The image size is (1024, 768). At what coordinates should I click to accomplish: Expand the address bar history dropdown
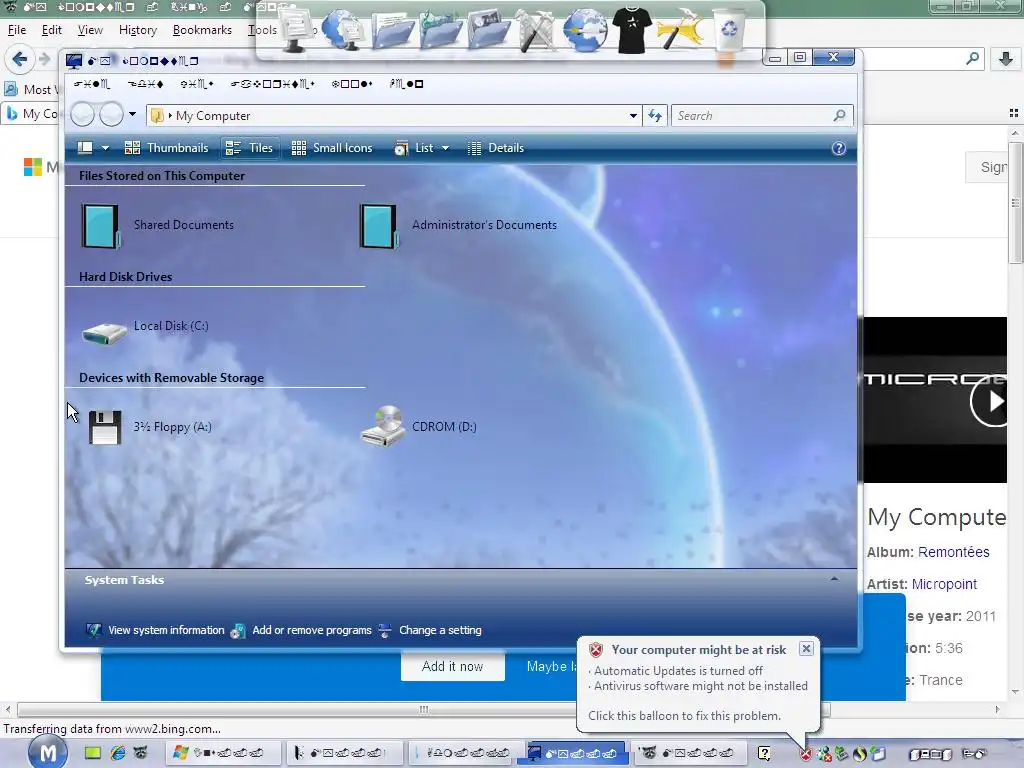(x=633, y=116)
